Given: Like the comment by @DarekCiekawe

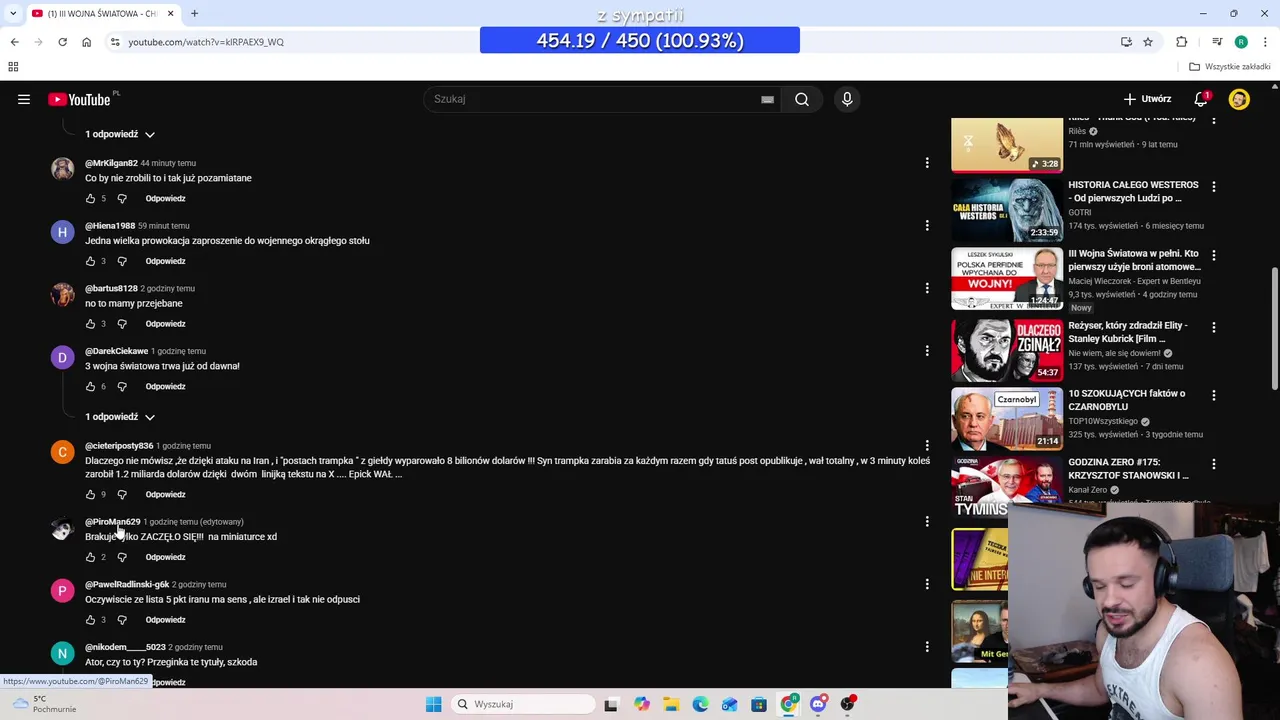Looking at the screenshot, I should tap(90, 386).
